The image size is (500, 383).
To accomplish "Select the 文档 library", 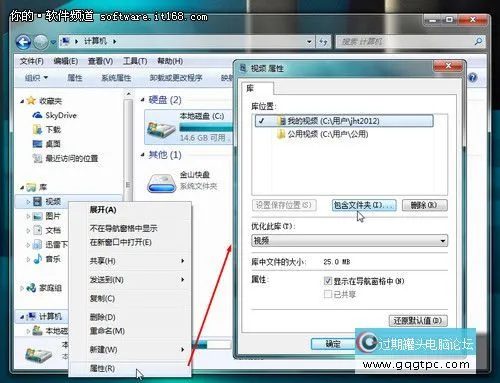I will 46,230.
